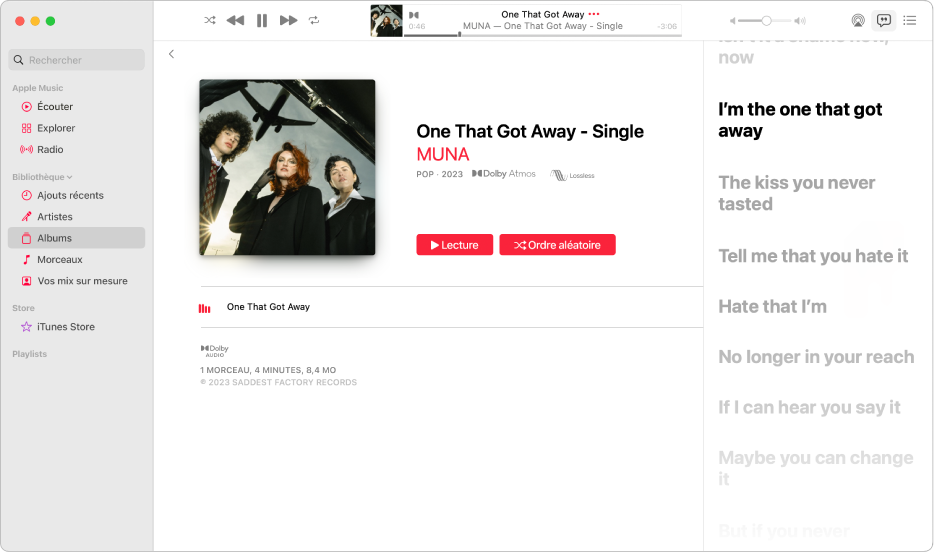Click the Ordre aléatoire button
Viewport: 937px width, 555px height.
(x=557, y=245)
